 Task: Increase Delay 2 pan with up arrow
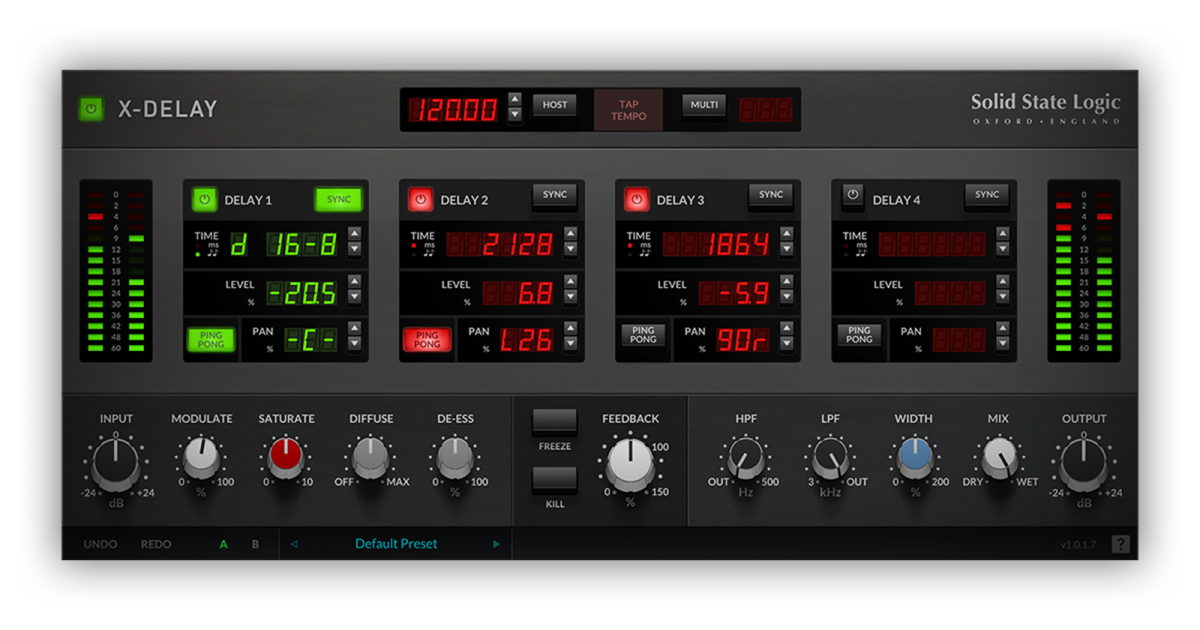570,328
